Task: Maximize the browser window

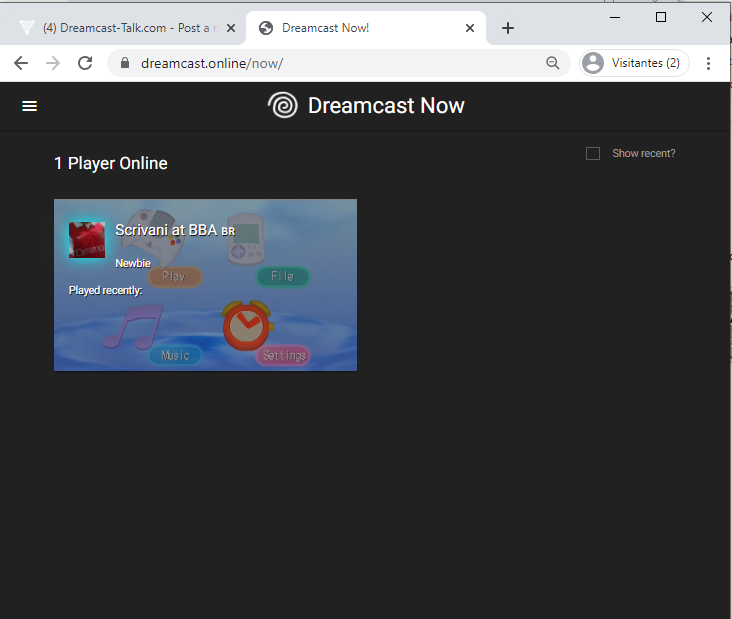Action: point(661,17)
